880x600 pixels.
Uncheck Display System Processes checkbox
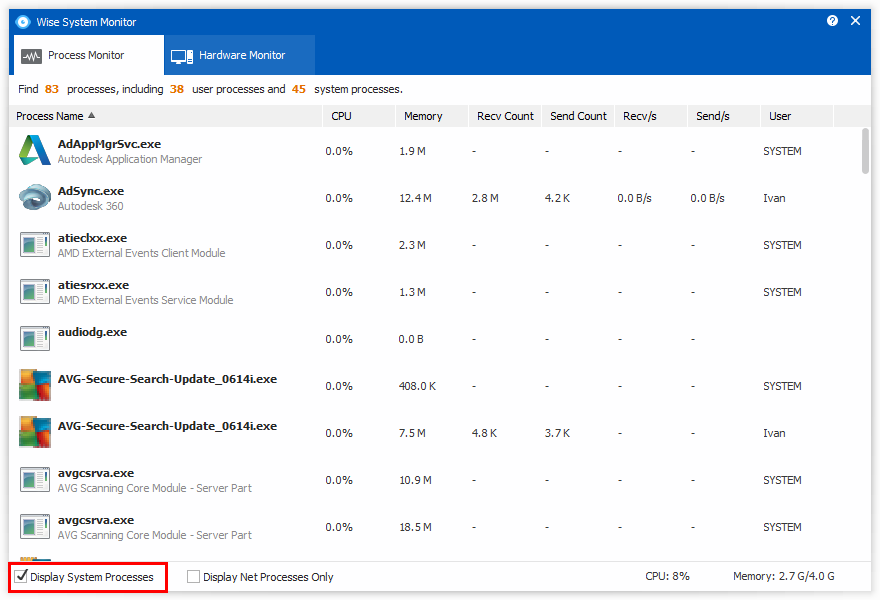tap(21, 576)
